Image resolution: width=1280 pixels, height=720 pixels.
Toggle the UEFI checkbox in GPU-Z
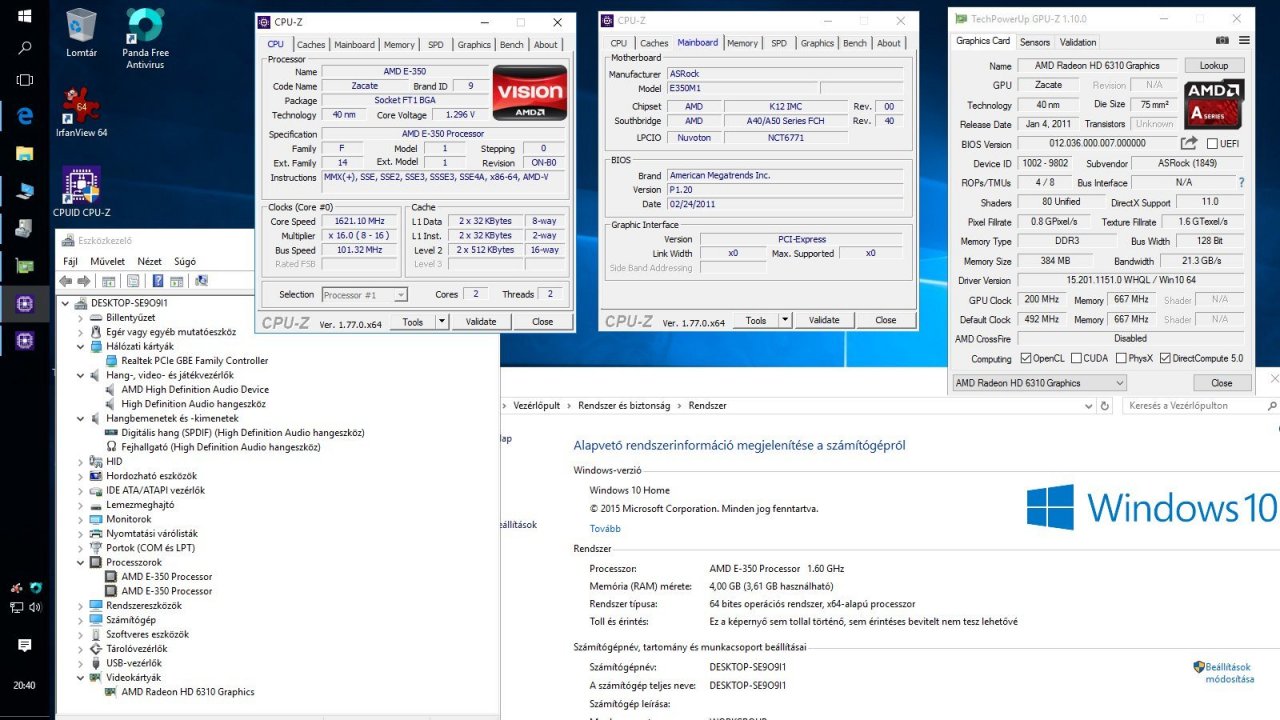click(1212, 144)
